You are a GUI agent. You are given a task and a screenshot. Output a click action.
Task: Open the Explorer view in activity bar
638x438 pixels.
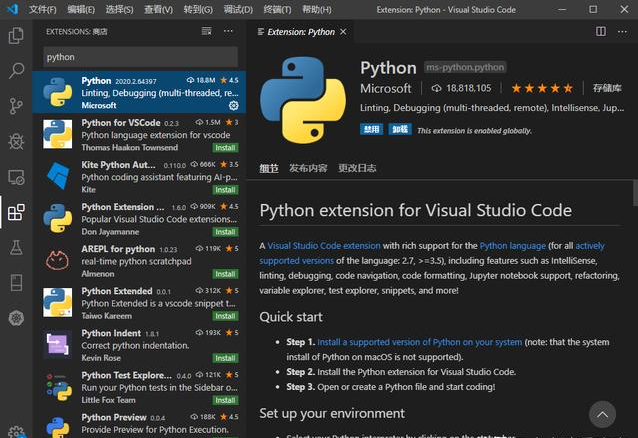[x=16, y=35]
